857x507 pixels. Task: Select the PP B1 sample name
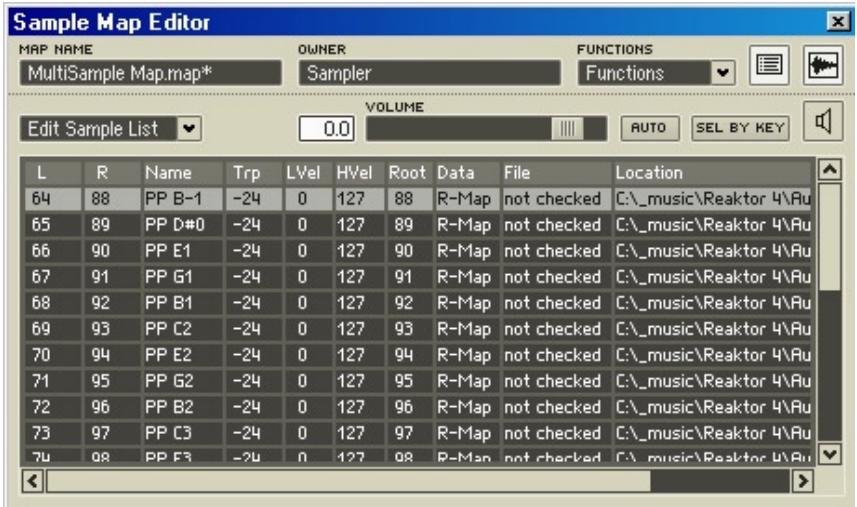tap(182, 303)
